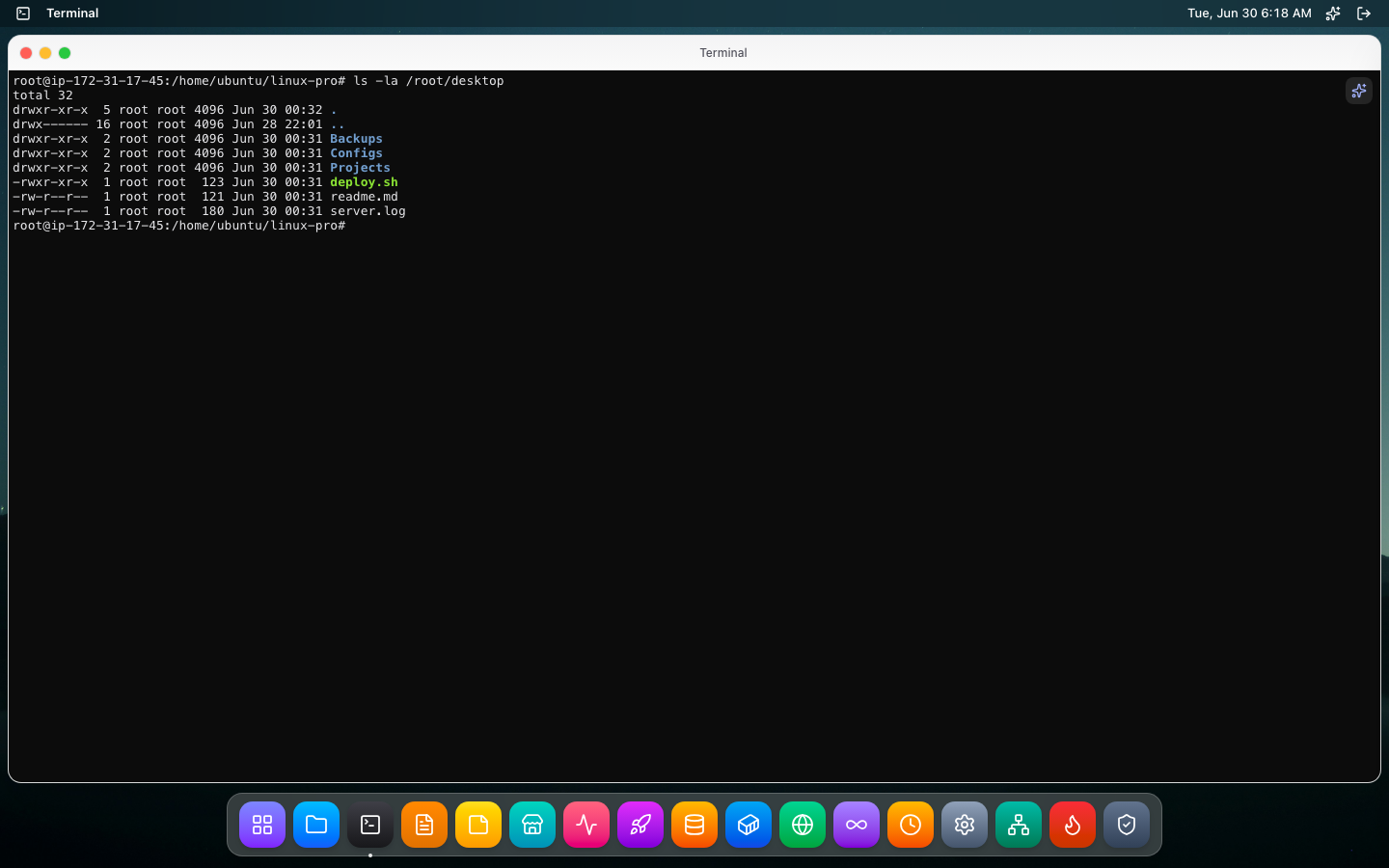Screen dimensions: 1389x868
Task: Click the 'ls -la /root/desktop' command text
Action: tap(428, 81)
